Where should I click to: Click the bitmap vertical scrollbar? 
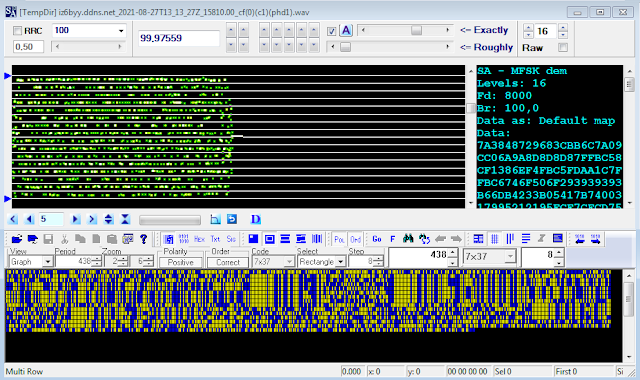click(x=629, y=316)
